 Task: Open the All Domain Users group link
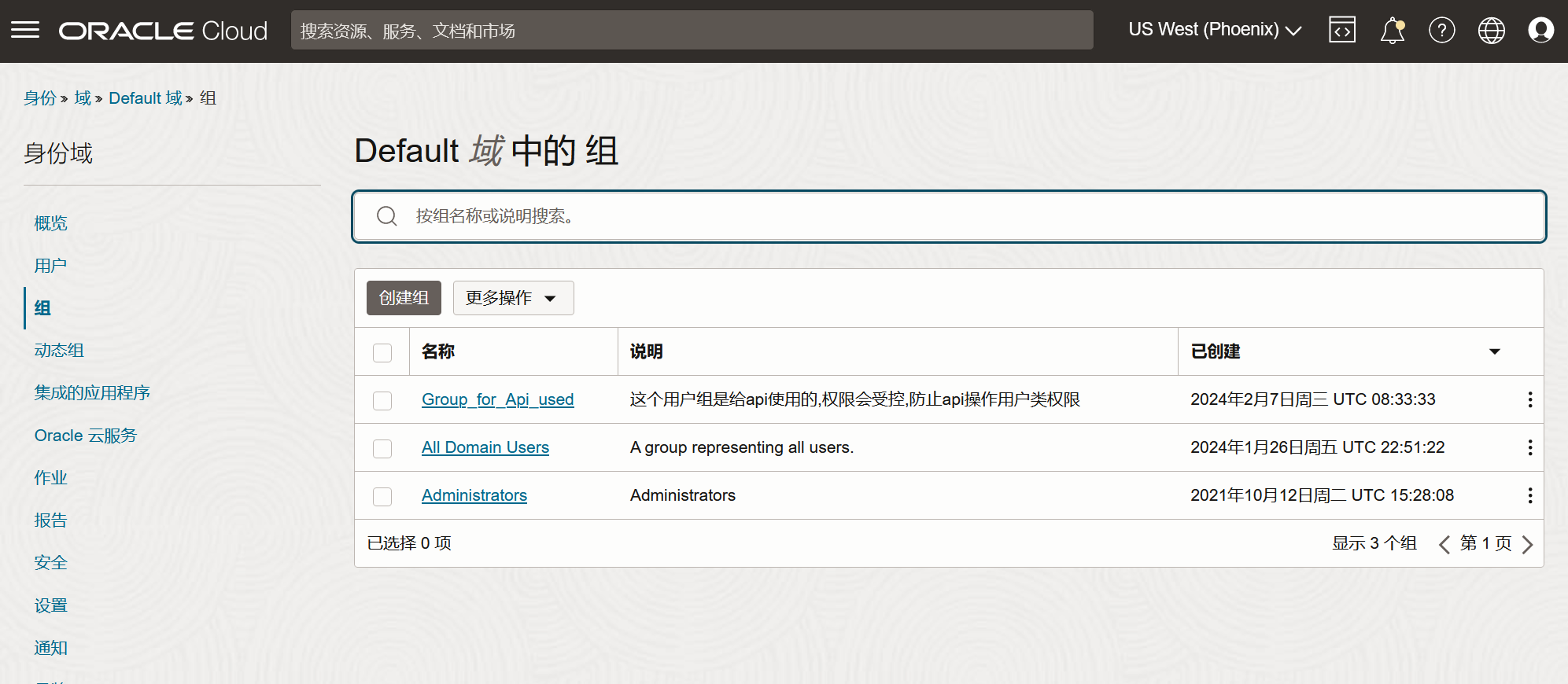point(485,447)
